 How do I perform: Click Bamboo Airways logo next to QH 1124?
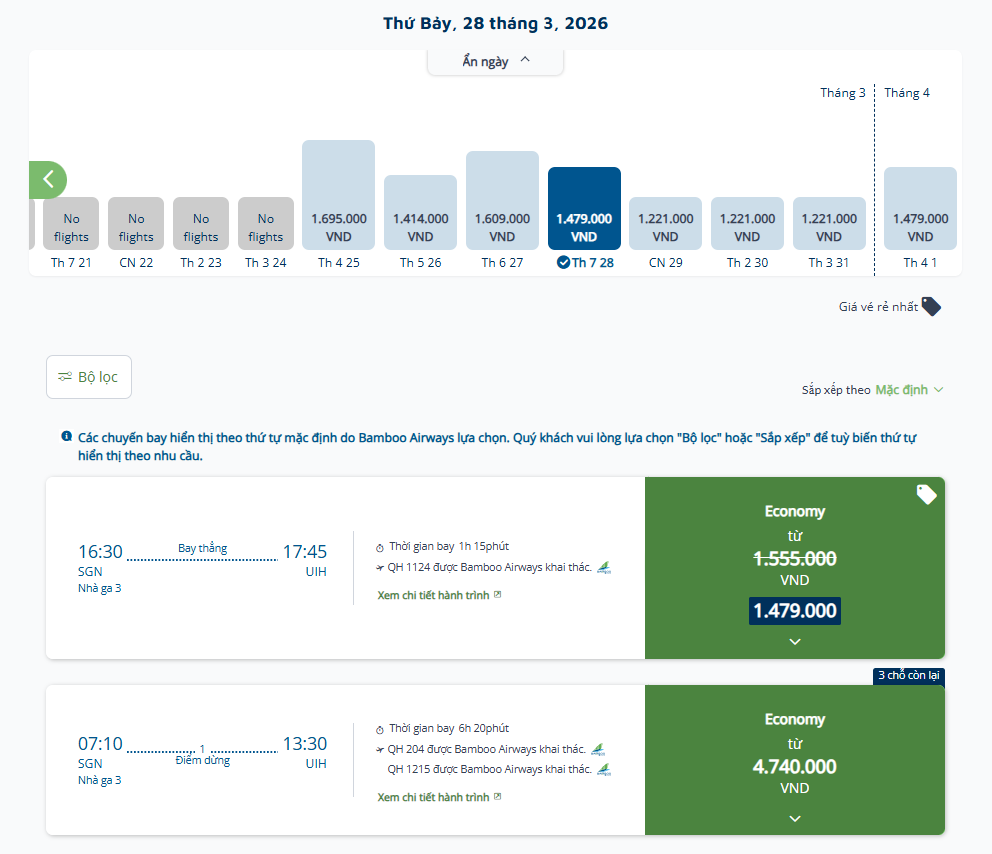click(603, 568)
